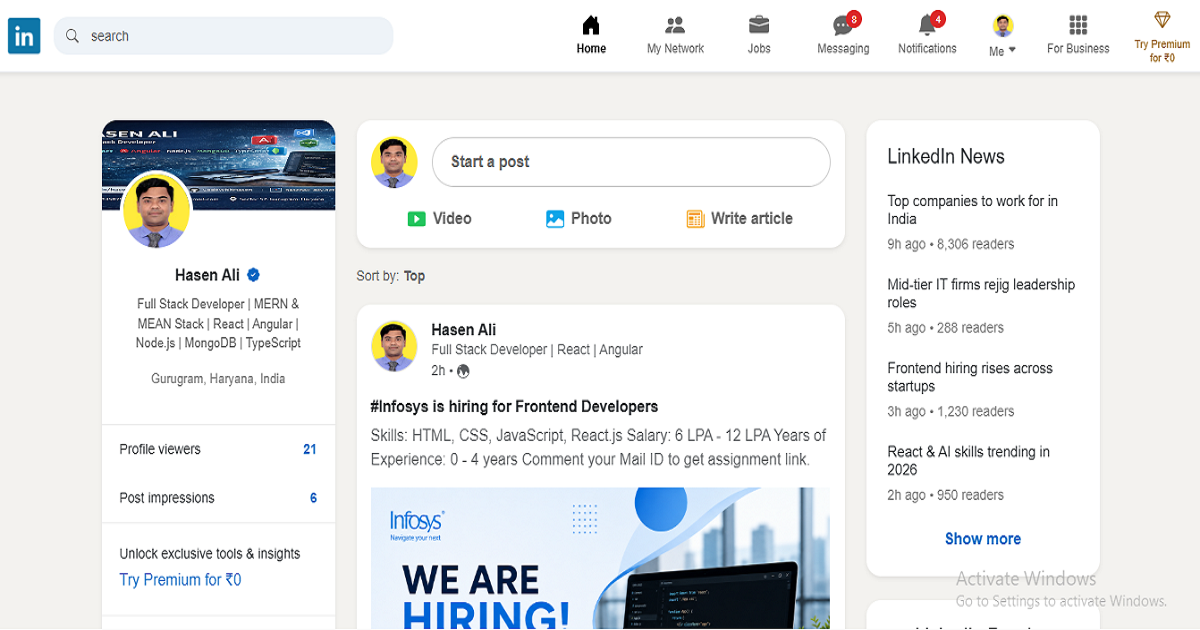Open the Home nav icon
Image resolution: width=1200 pixels, height=630 pixels.
(x=591, y=25)
